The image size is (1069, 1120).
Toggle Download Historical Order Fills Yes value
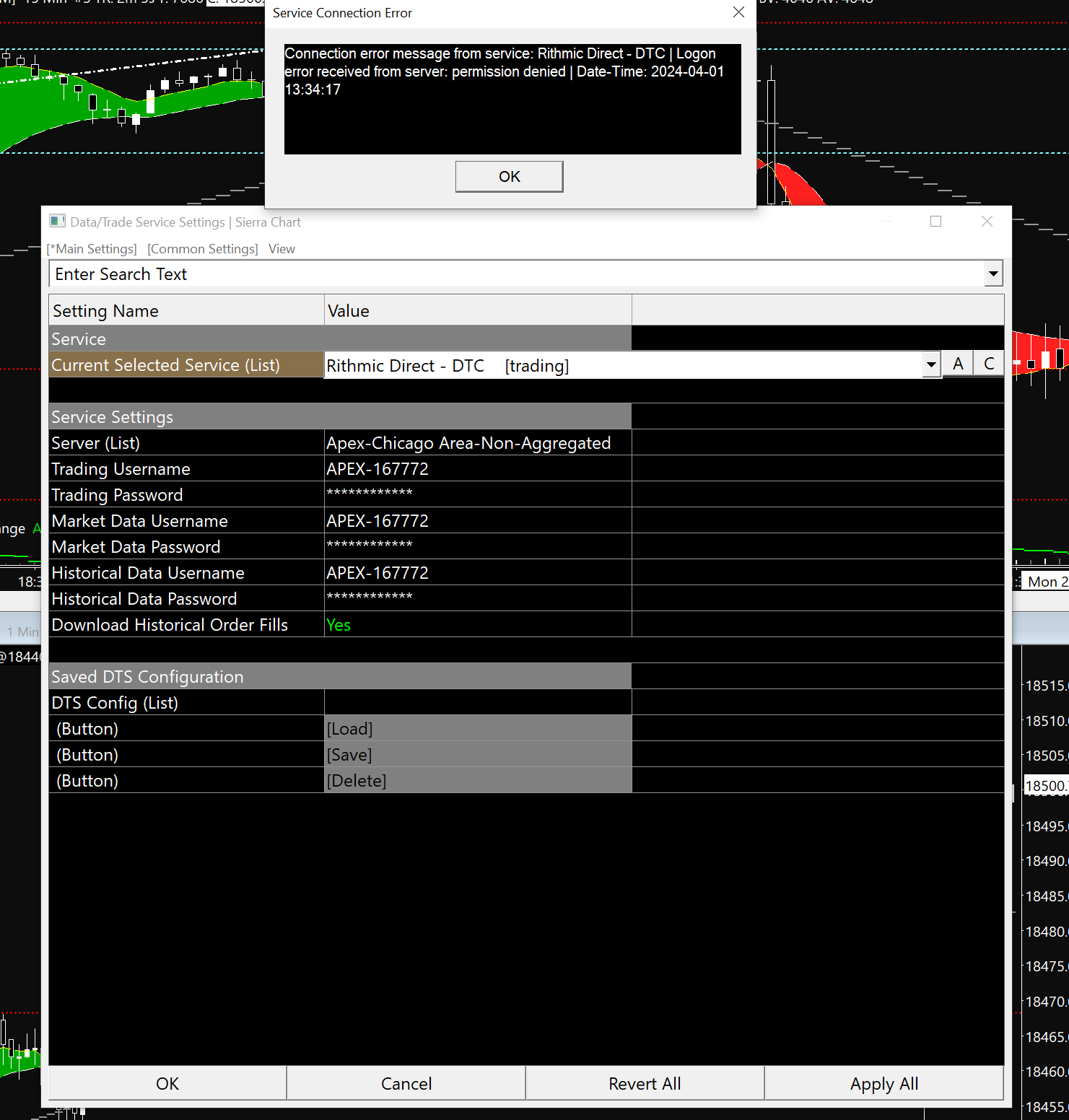coord(478,625)
